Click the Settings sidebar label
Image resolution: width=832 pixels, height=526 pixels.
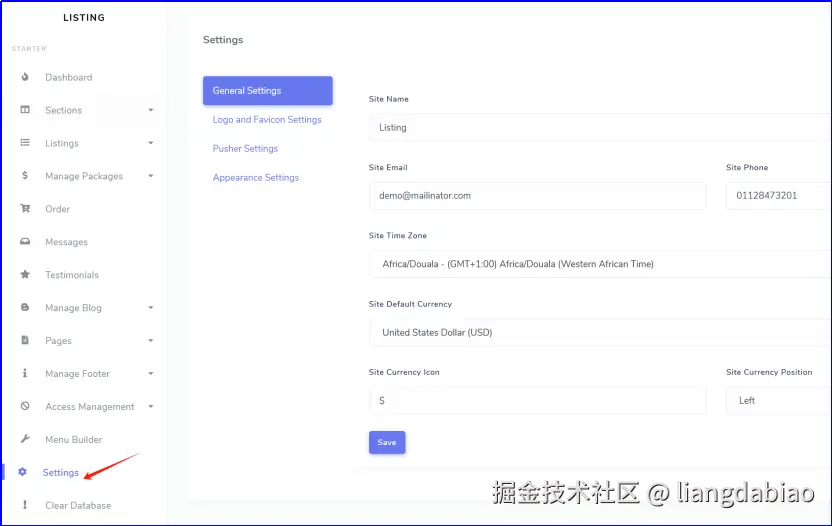click(x=60, y=472)
